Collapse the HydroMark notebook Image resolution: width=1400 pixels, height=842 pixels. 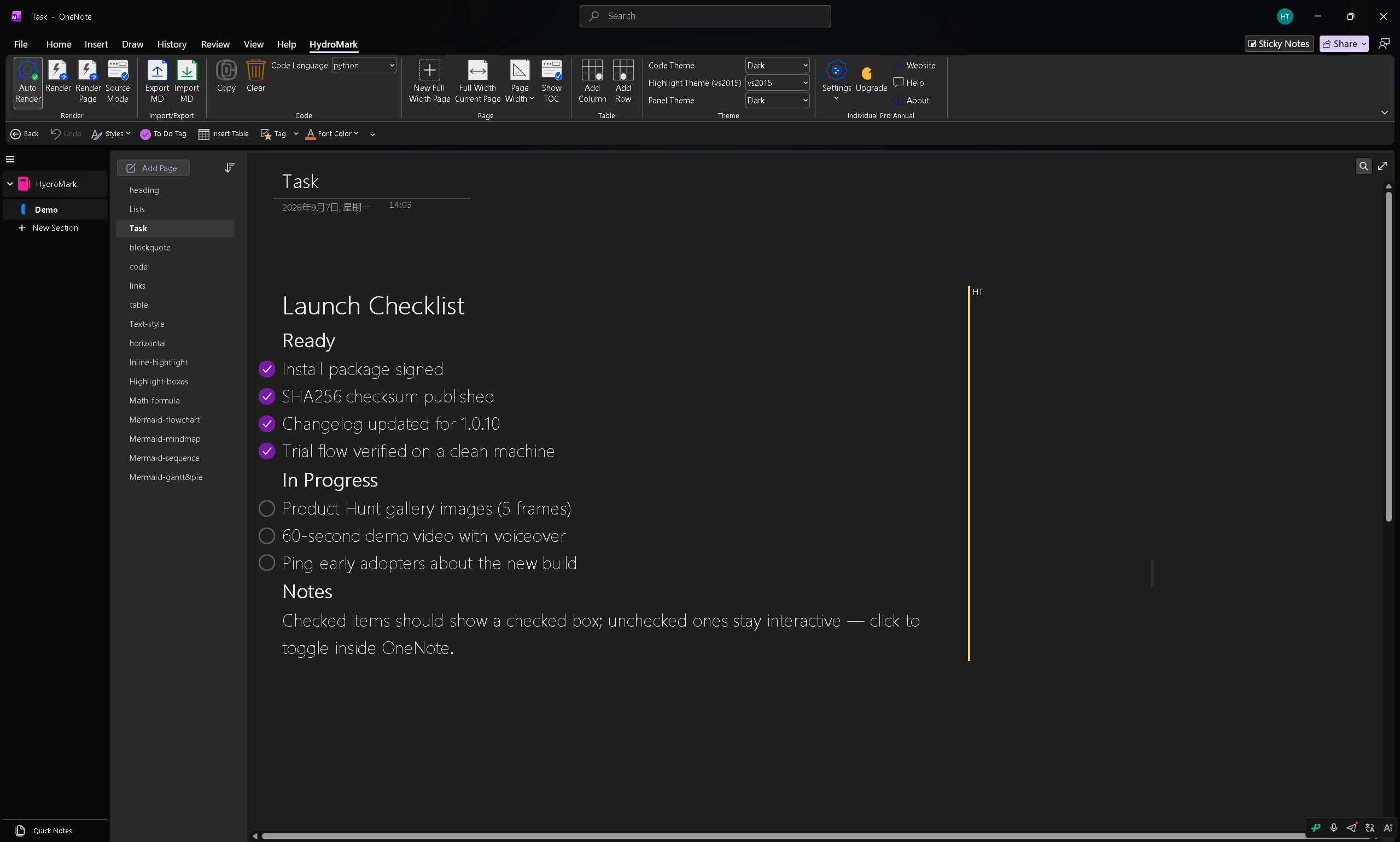[x=10, y=184]
